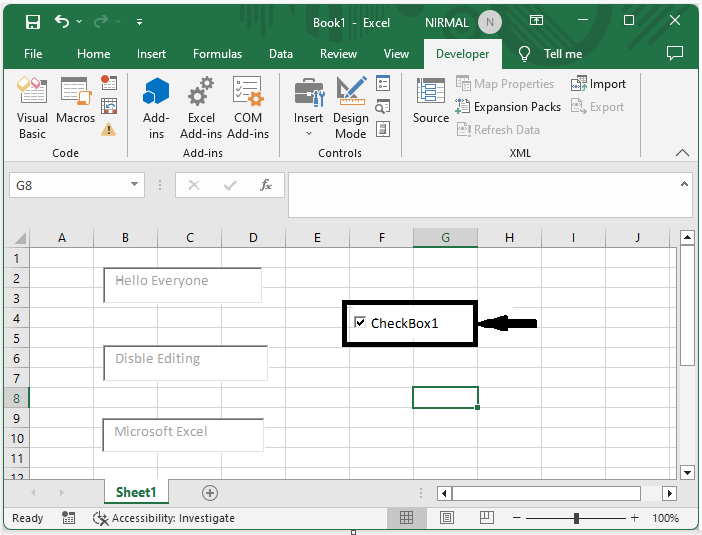
Task: Click horizontal scroll left arrow
Action: [x=444, y=493]
